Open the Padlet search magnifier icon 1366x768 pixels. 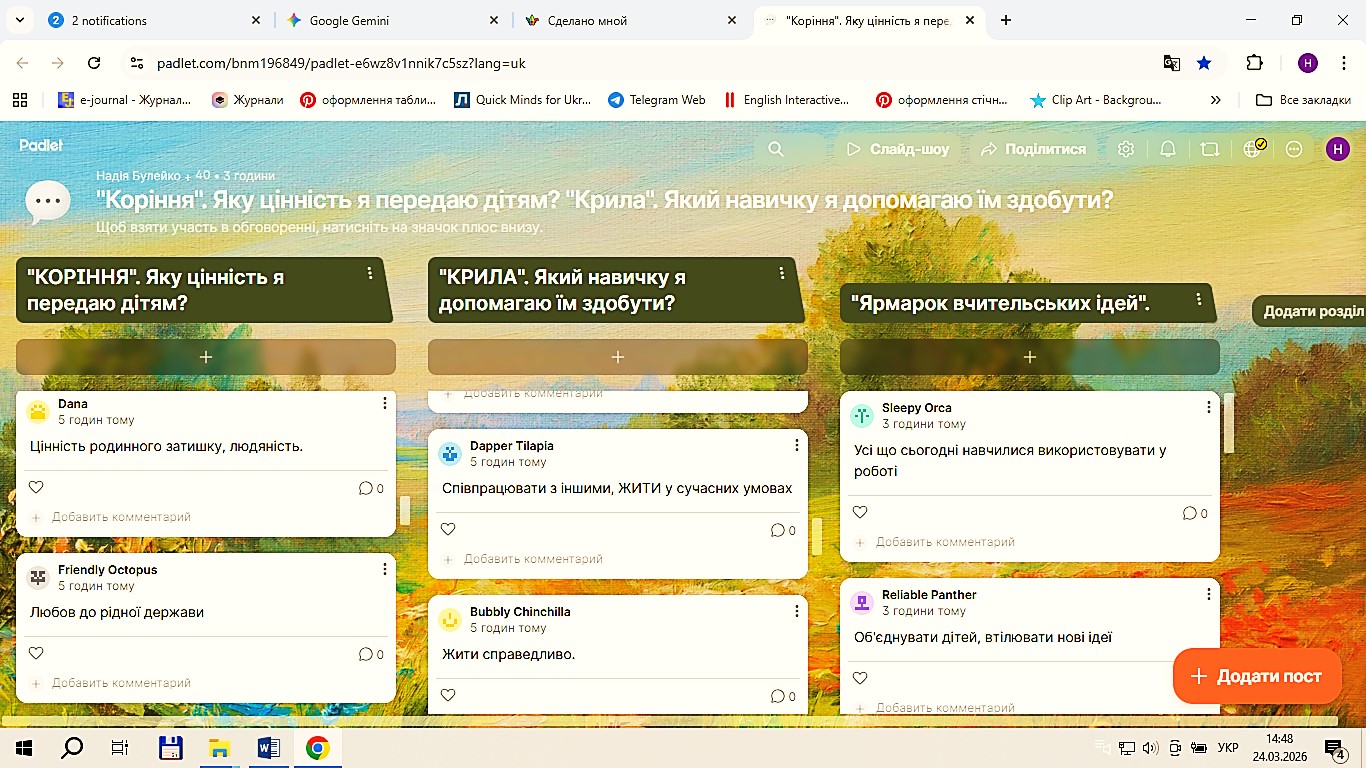[776, 149]
